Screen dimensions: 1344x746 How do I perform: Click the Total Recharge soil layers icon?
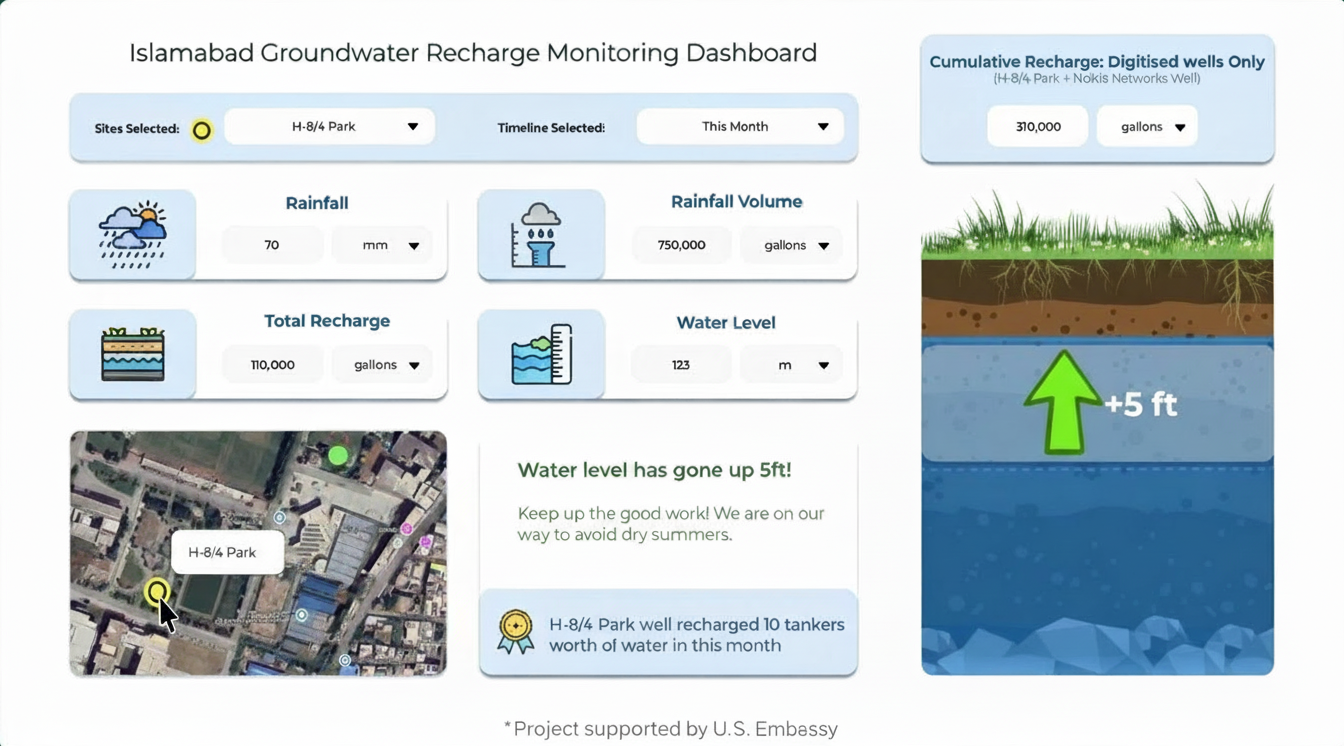[133, 354]
